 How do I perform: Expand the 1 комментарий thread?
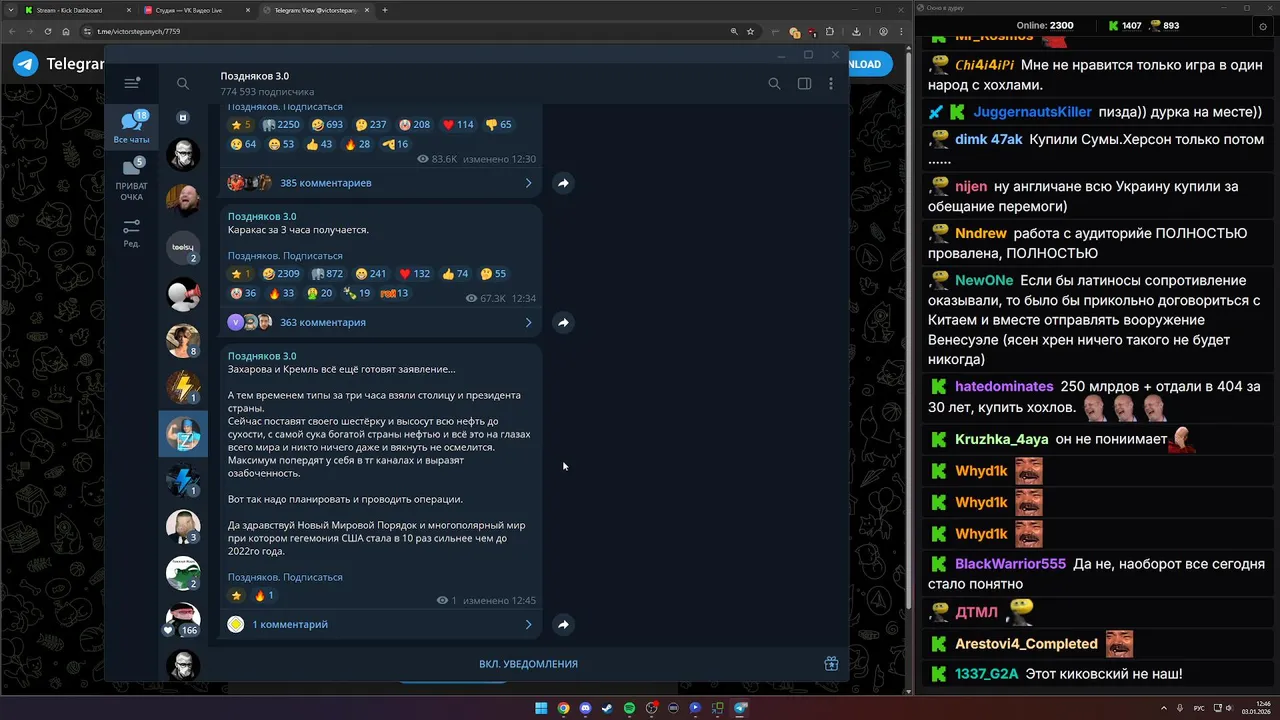pyautogui.click(x=380, y=624)
